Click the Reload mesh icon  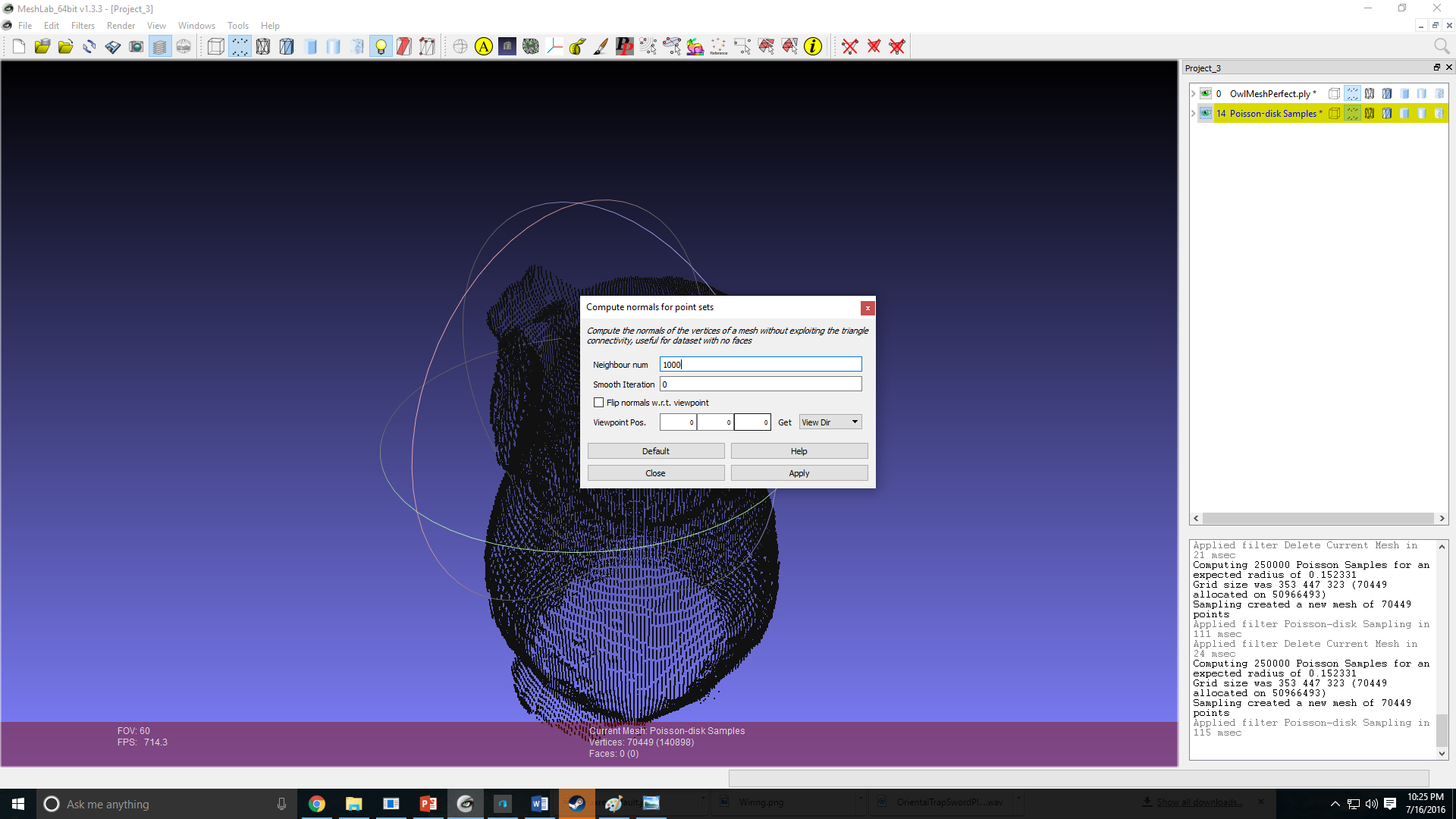tap(89, 47)
